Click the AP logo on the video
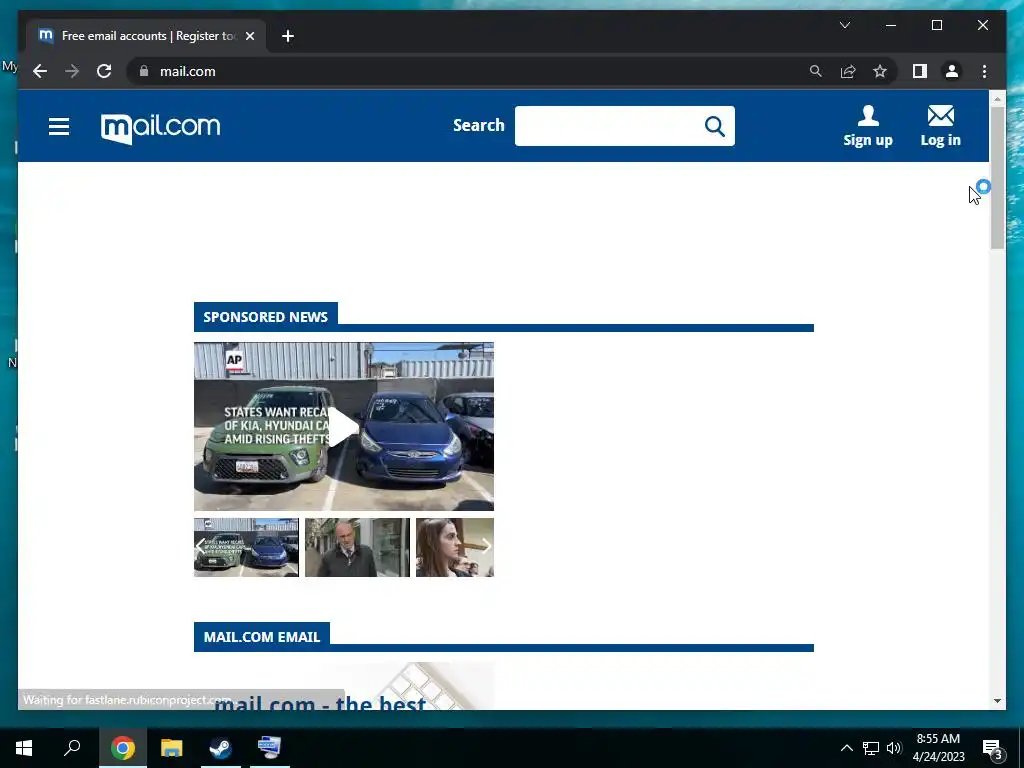This screenshot has height=768, width=1024. (234, 360)
